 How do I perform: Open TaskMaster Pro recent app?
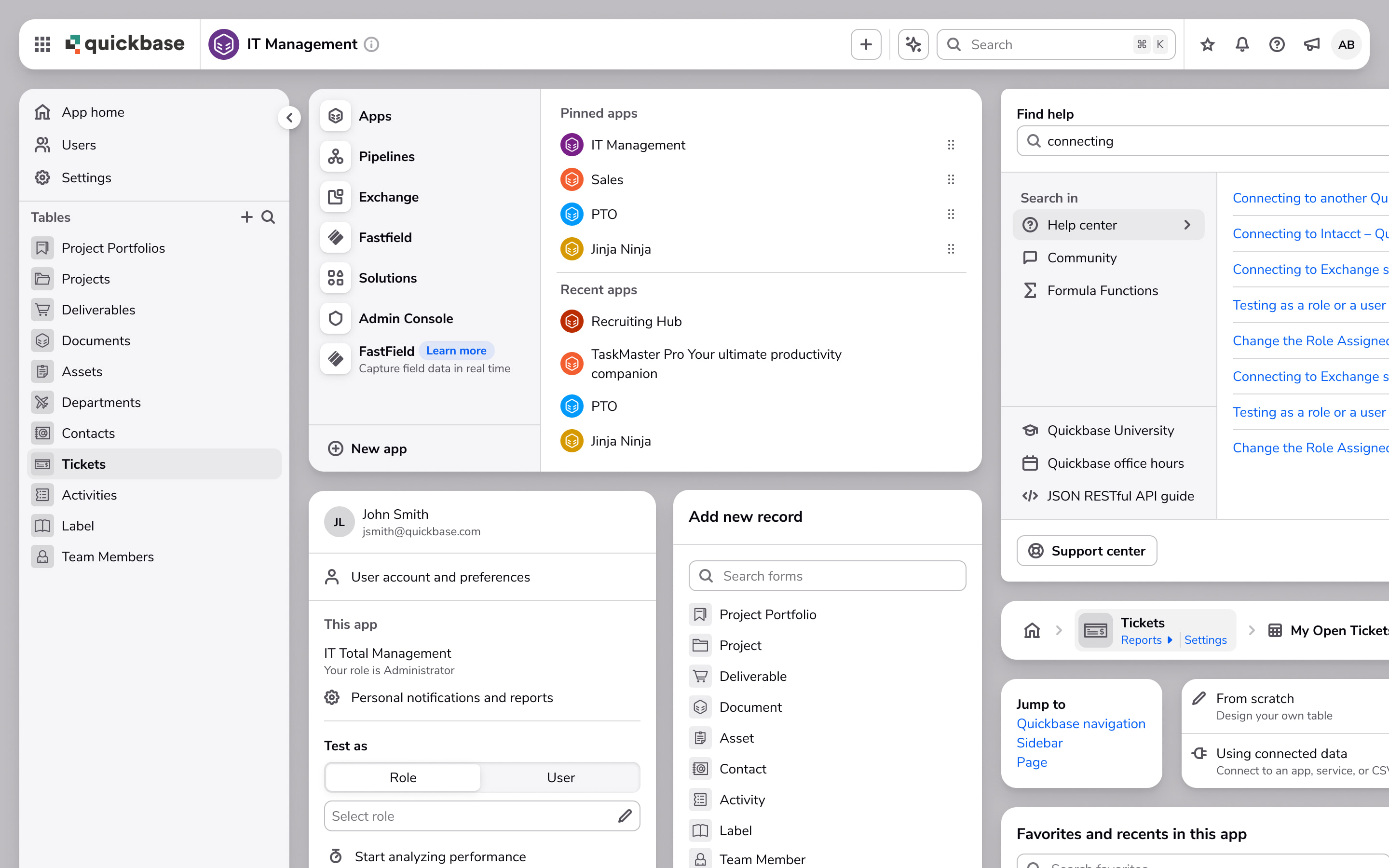click(x=716, y=364)
